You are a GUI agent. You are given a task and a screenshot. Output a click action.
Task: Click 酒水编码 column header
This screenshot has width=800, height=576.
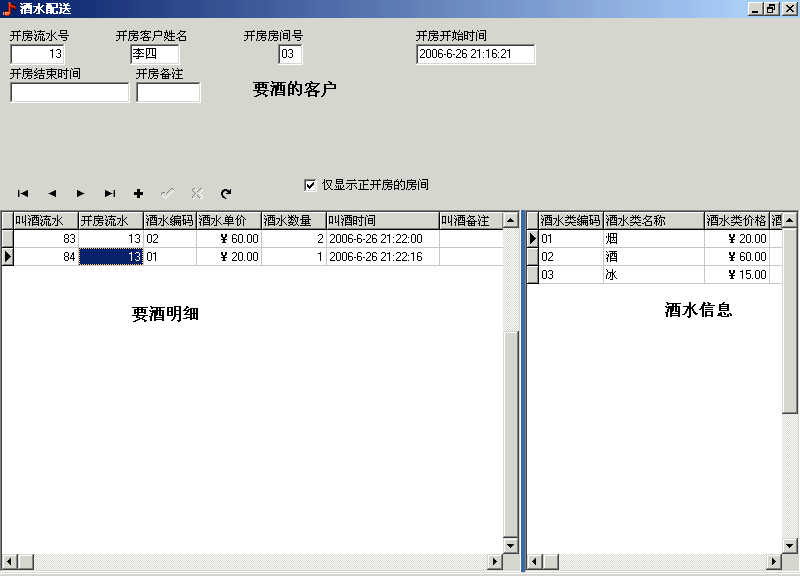click(170, 220)
